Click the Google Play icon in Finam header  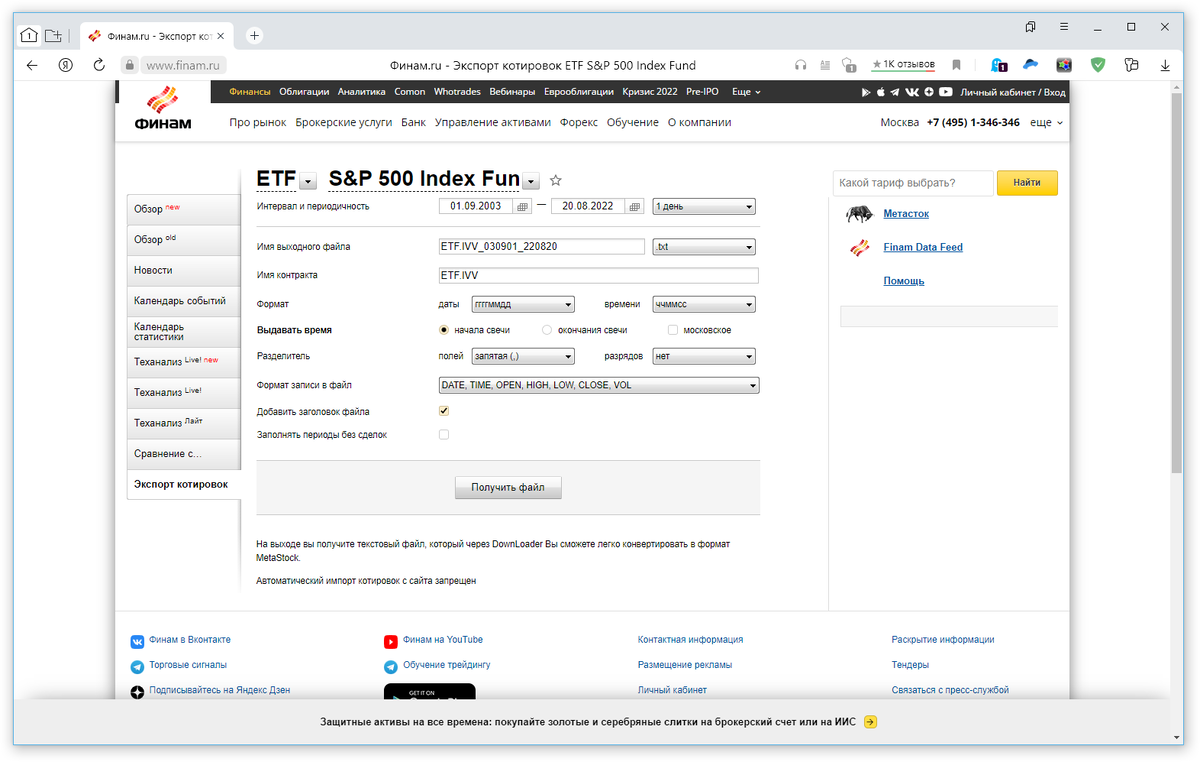[x=867, y=92]
